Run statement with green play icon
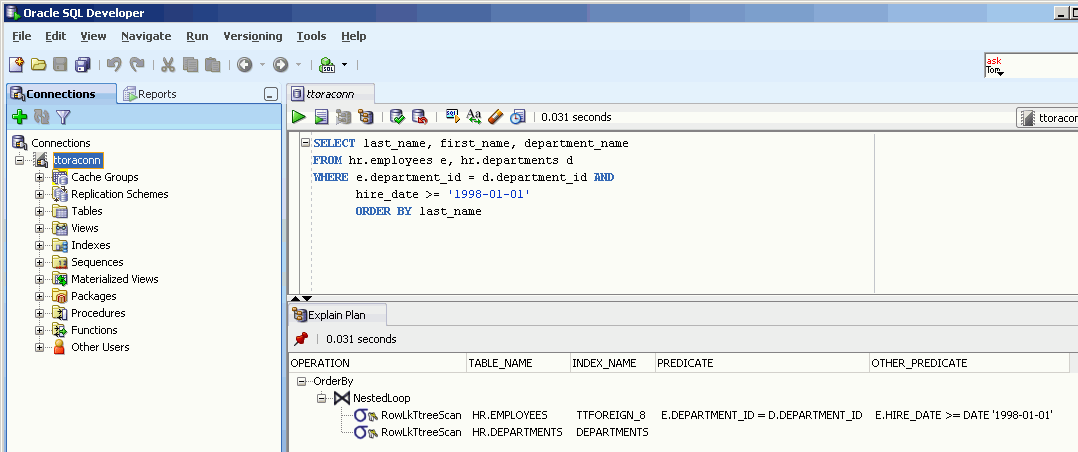Viewport: 1078px width, 452px height. pyautogui.click(x=298, y=117)
